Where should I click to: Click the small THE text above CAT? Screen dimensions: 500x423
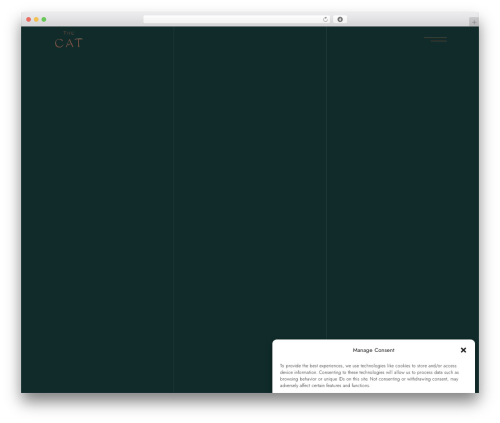(x=69, y=33)
